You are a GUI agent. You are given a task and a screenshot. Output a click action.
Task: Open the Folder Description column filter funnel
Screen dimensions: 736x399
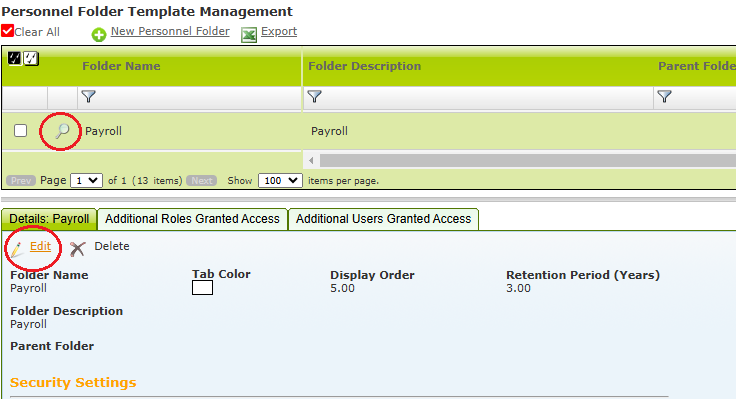[x=314, y=97]
